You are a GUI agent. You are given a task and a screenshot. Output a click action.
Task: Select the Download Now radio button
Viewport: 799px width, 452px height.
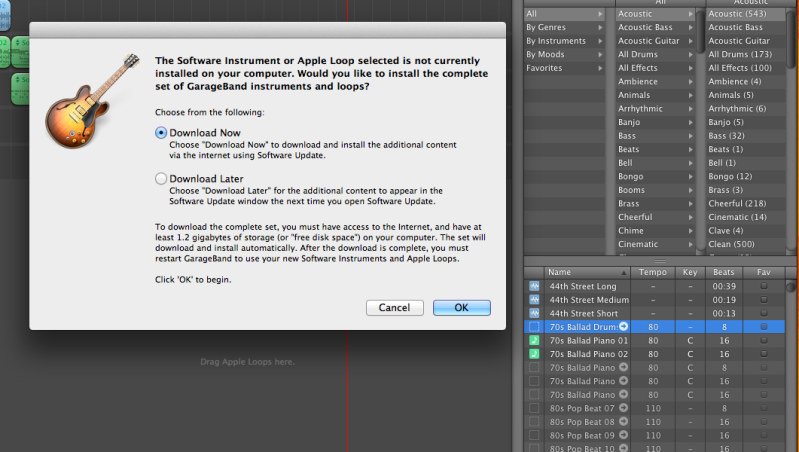tap(161, 132)
